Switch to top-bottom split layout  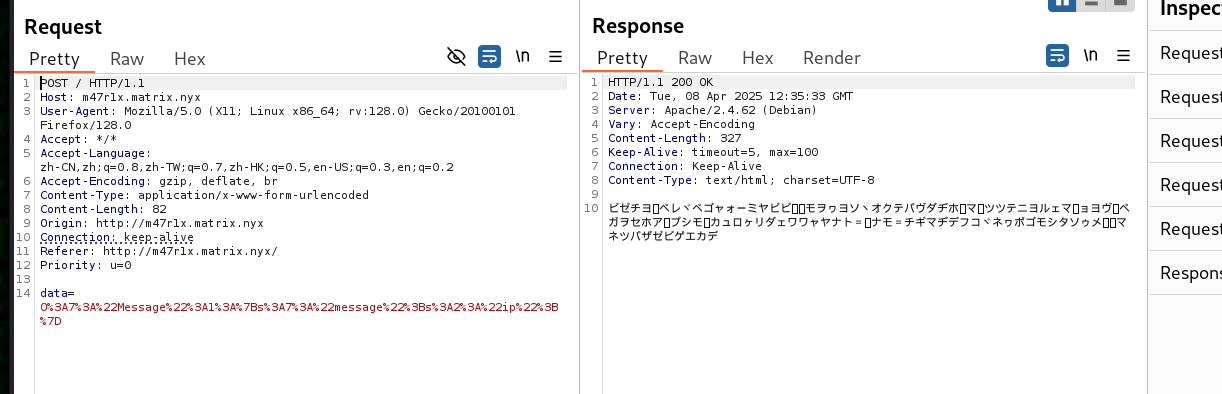click(x=1091, y=4)
